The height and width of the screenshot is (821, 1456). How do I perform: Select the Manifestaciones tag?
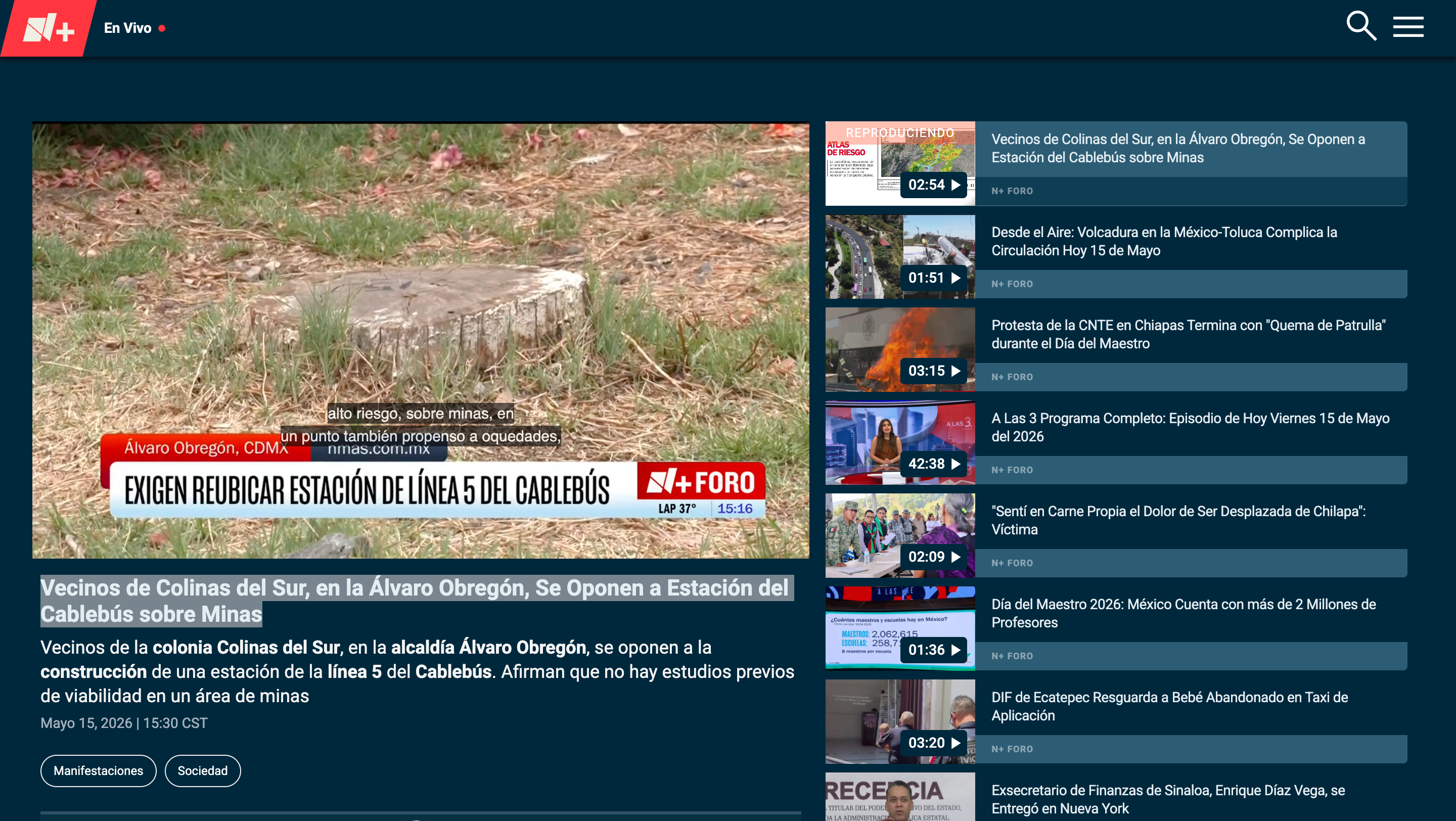(99, 771)
